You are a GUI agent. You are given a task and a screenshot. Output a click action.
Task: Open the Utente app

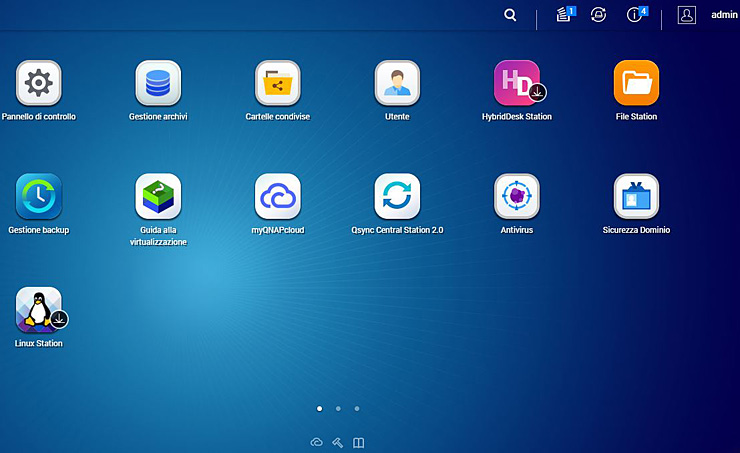click(397, 83)
